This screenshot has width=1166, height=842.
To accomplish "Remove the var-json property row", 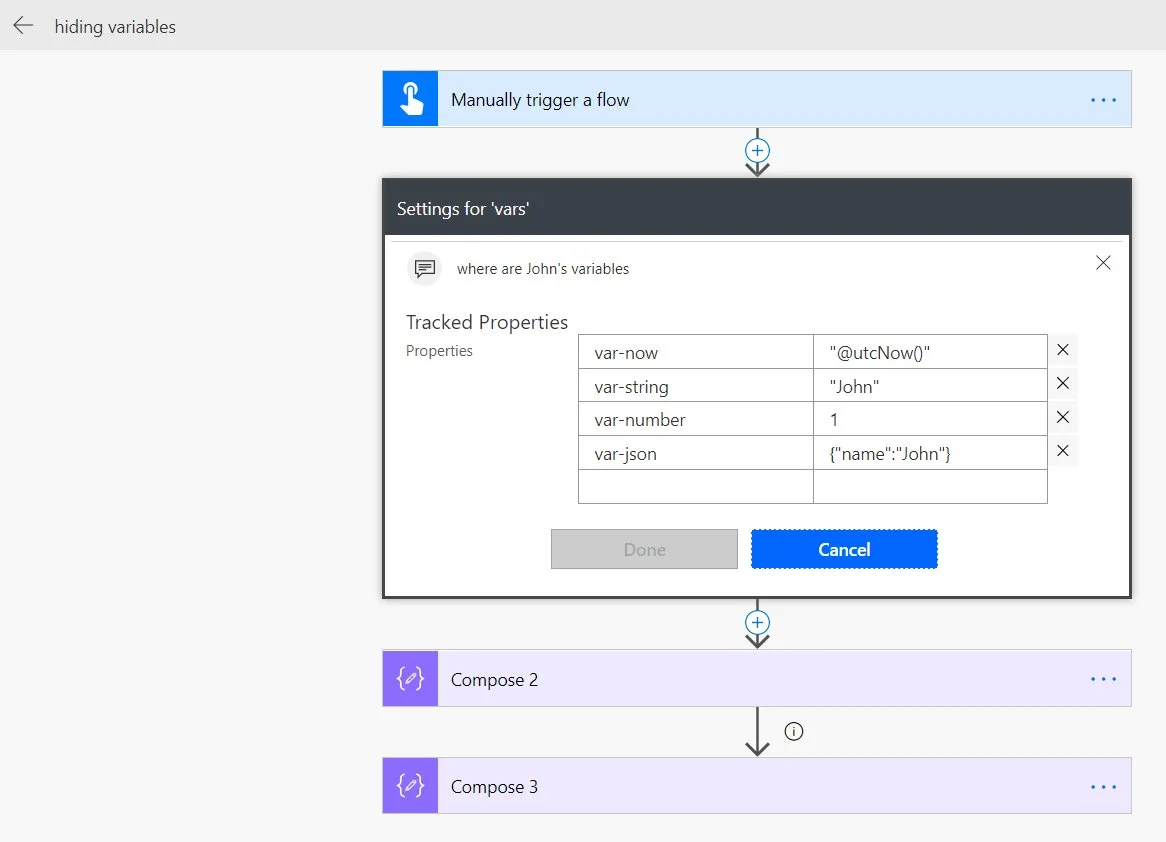I will click(x=1063, y=451).
